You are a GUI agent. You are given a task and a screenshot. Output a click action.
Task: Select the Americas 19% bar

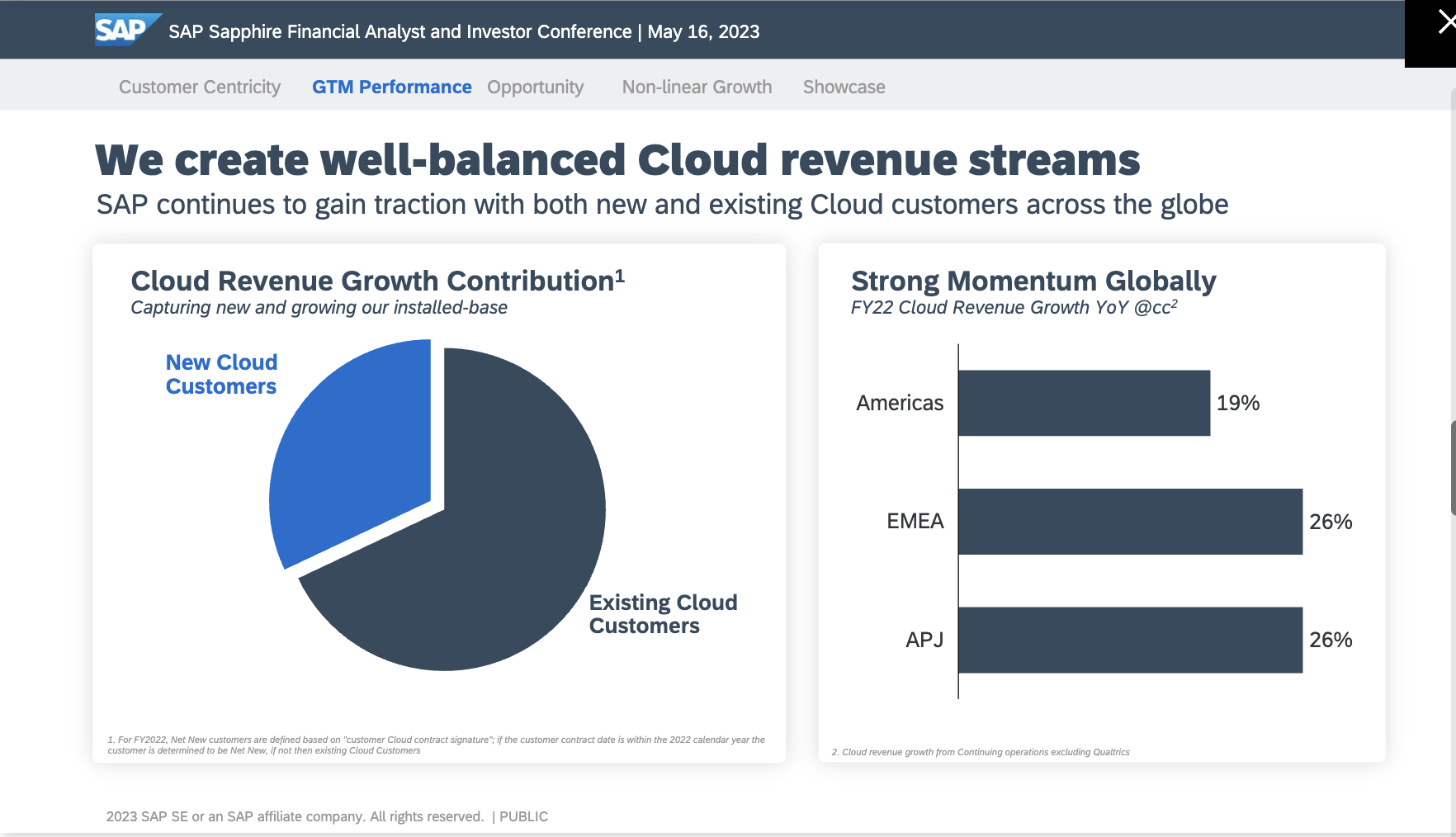pos(1084,403)
